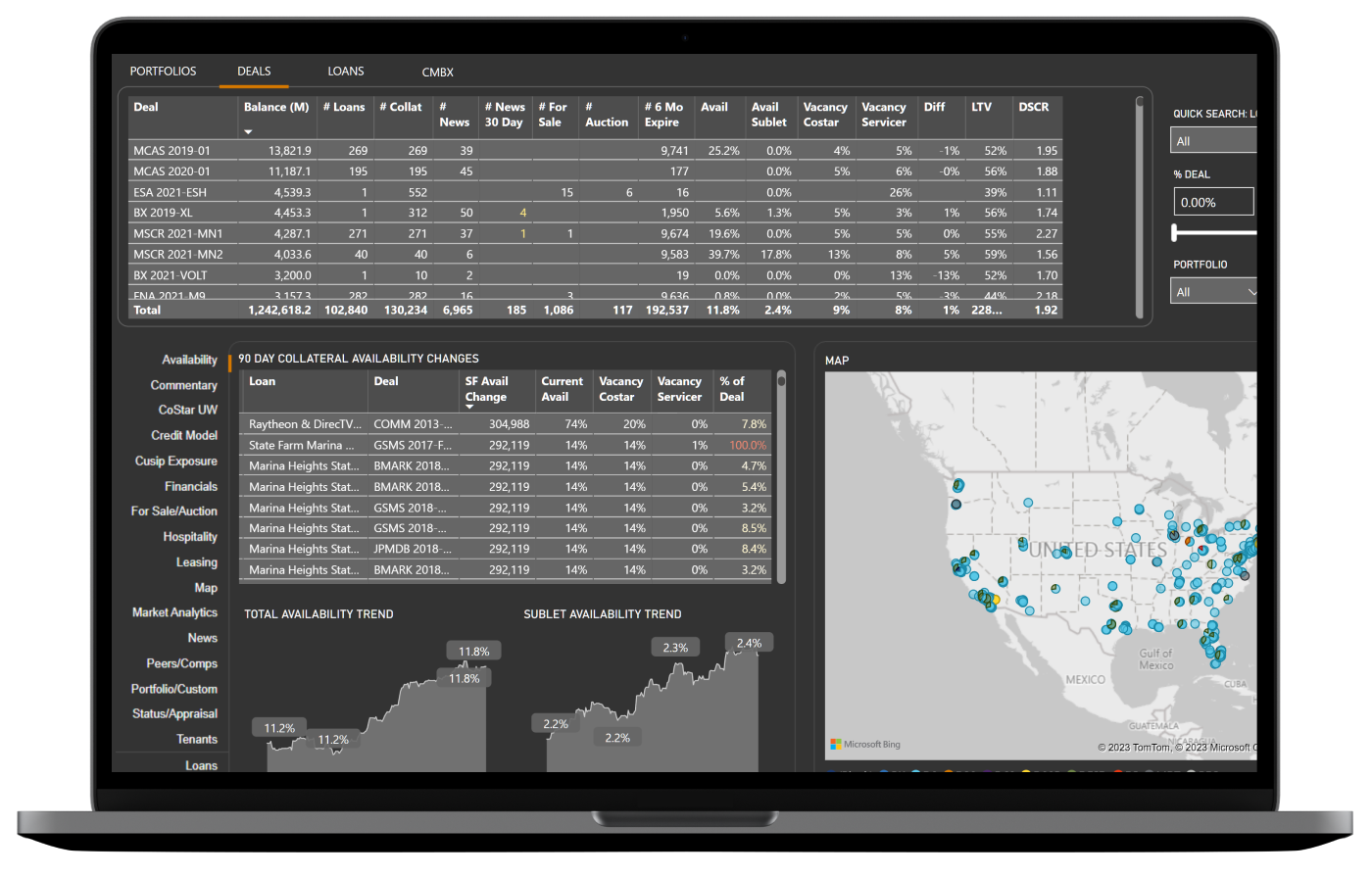The image size is (1372, 876).
Task: Select the MCAS 2019-01 deal row
Action: click(x=172, y=151)
